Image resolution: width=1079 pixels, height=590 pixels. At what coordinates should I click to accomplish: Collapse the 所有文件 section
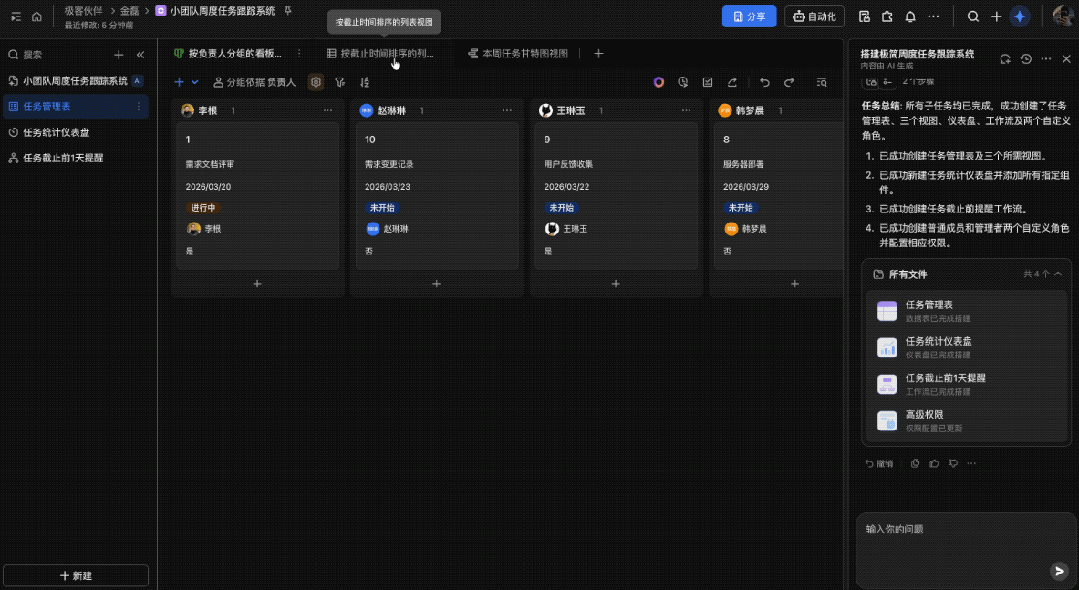coord(1058,273)
